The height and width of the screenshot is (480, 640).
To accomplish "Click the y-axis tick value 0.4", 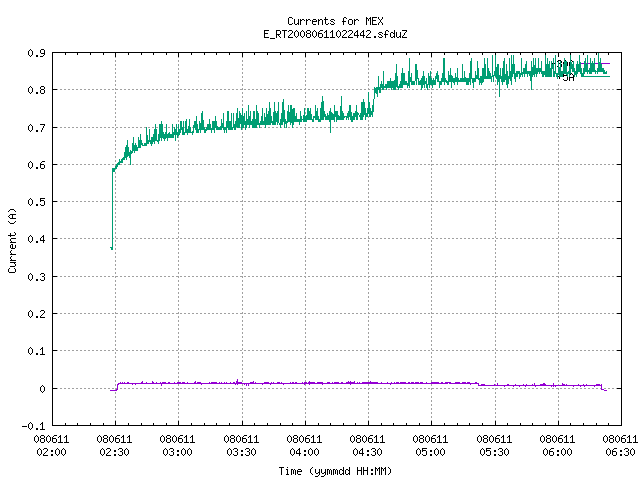I will coord(36,239).
